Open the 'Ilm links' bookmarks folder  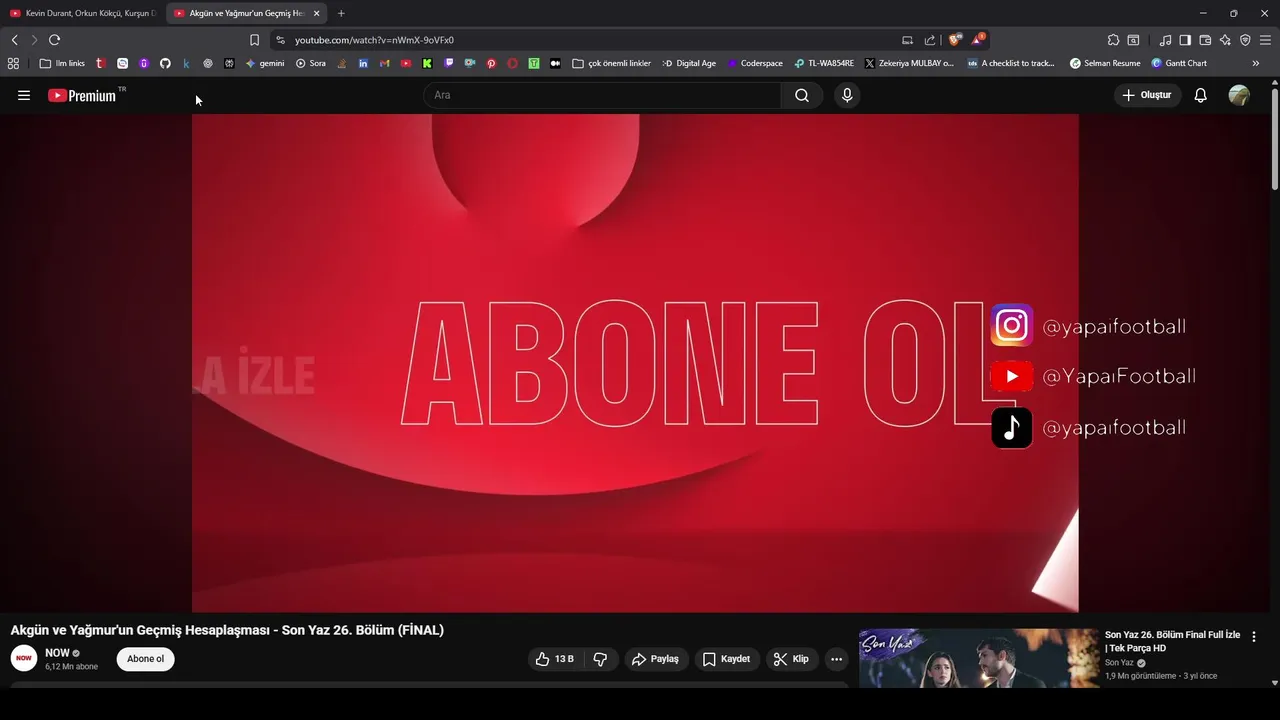(x=62, y=63)
